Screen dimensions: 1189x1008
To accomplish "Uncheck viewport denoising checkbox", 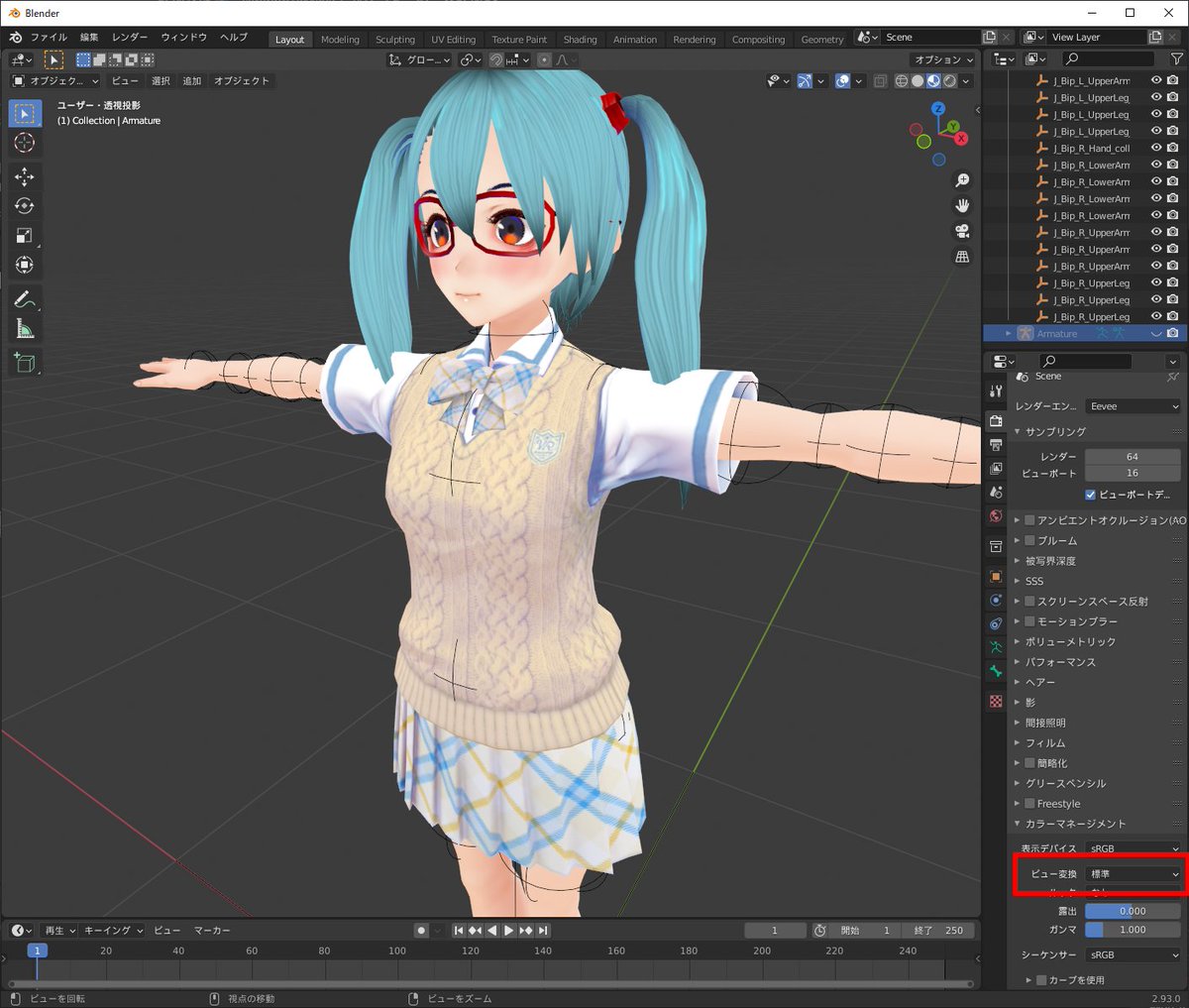I will coord(1090,495).
